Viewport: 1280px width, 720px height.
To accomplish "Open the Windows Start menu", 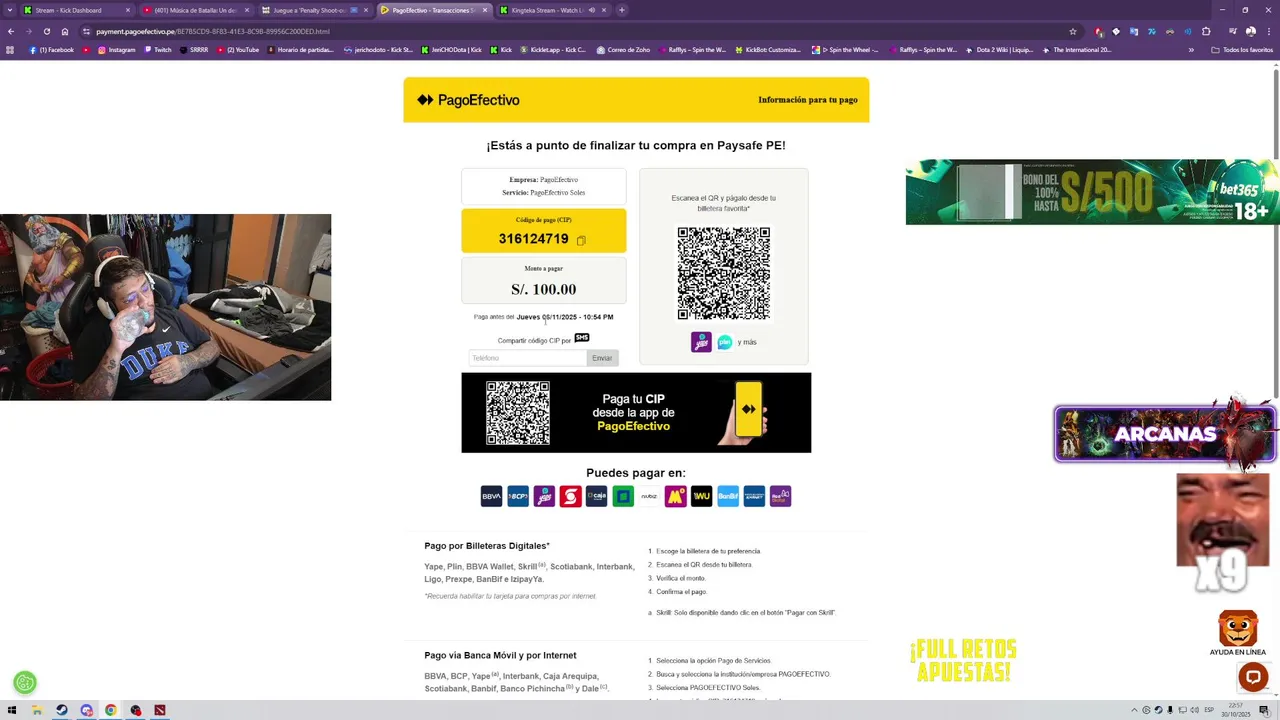I will [12, 710].
